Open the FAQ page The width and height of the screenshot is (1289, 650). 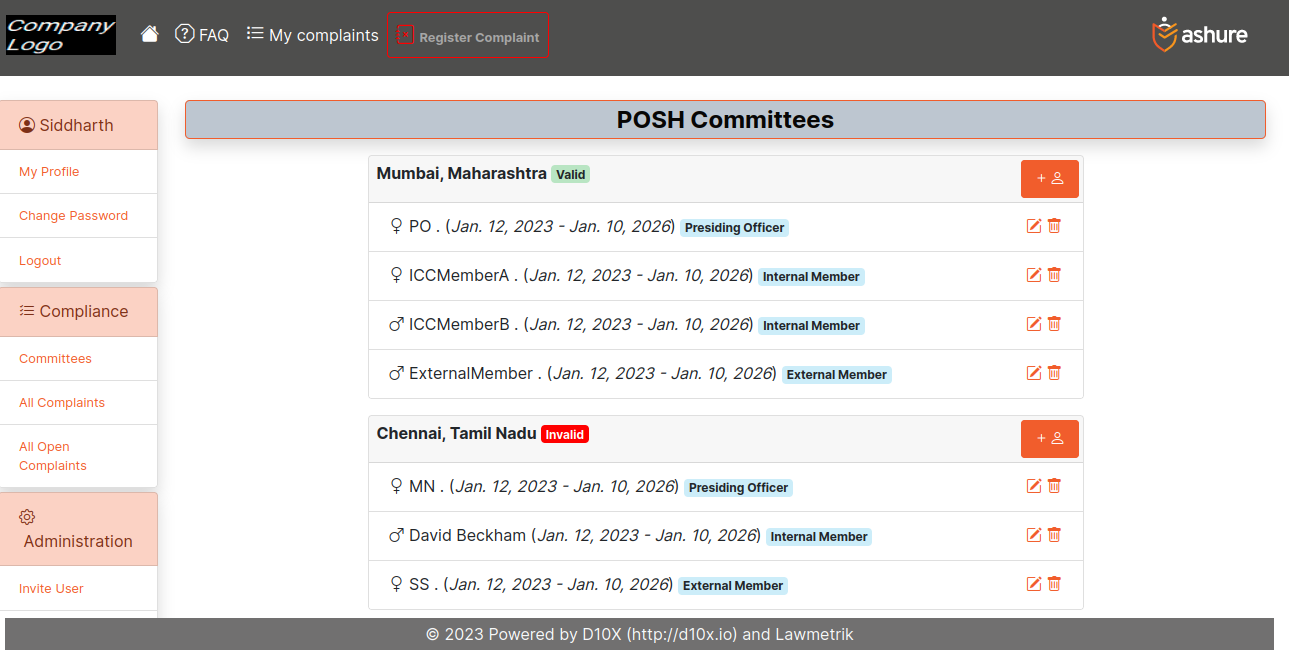[x=202, y=35]
